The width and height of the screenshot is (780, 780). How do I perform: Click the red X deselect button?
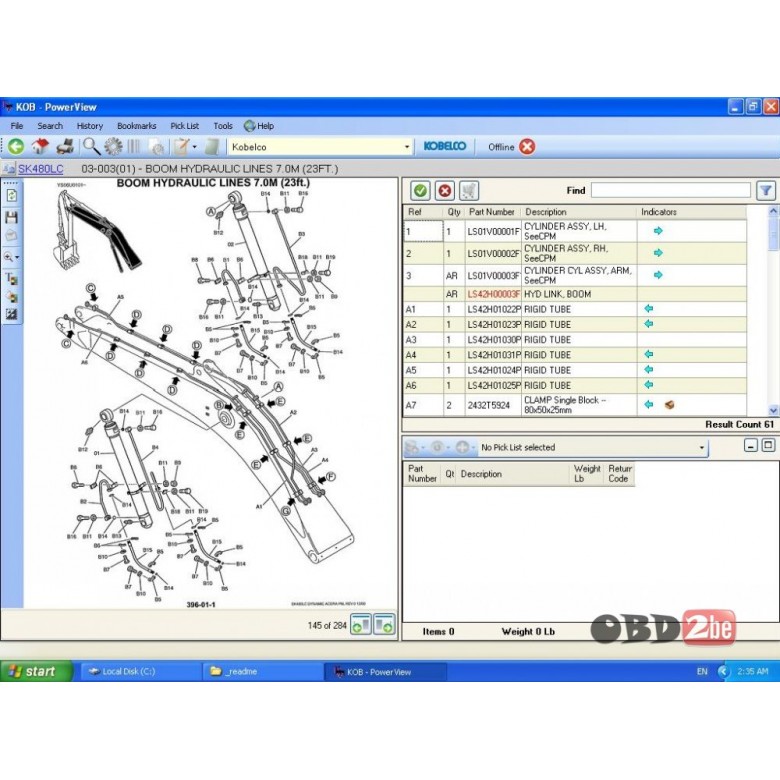445,191
